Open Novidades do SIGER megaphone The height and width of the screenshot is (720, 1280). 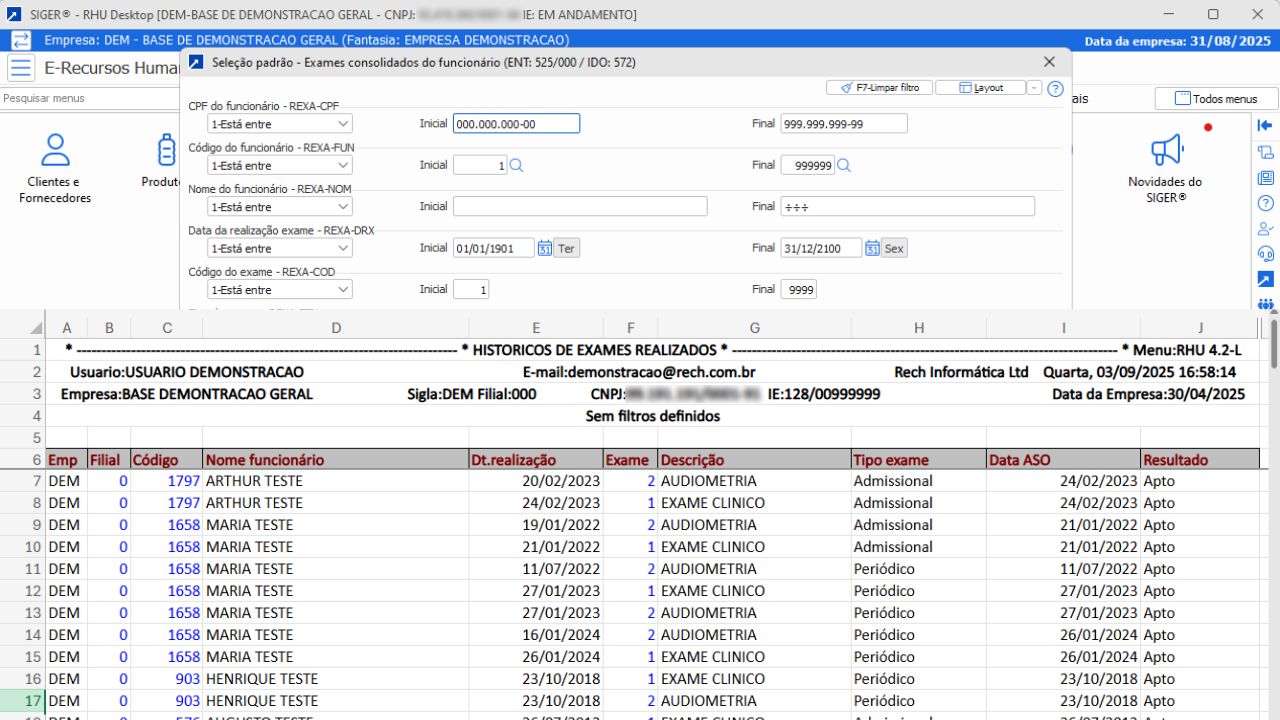(1165, 168)
